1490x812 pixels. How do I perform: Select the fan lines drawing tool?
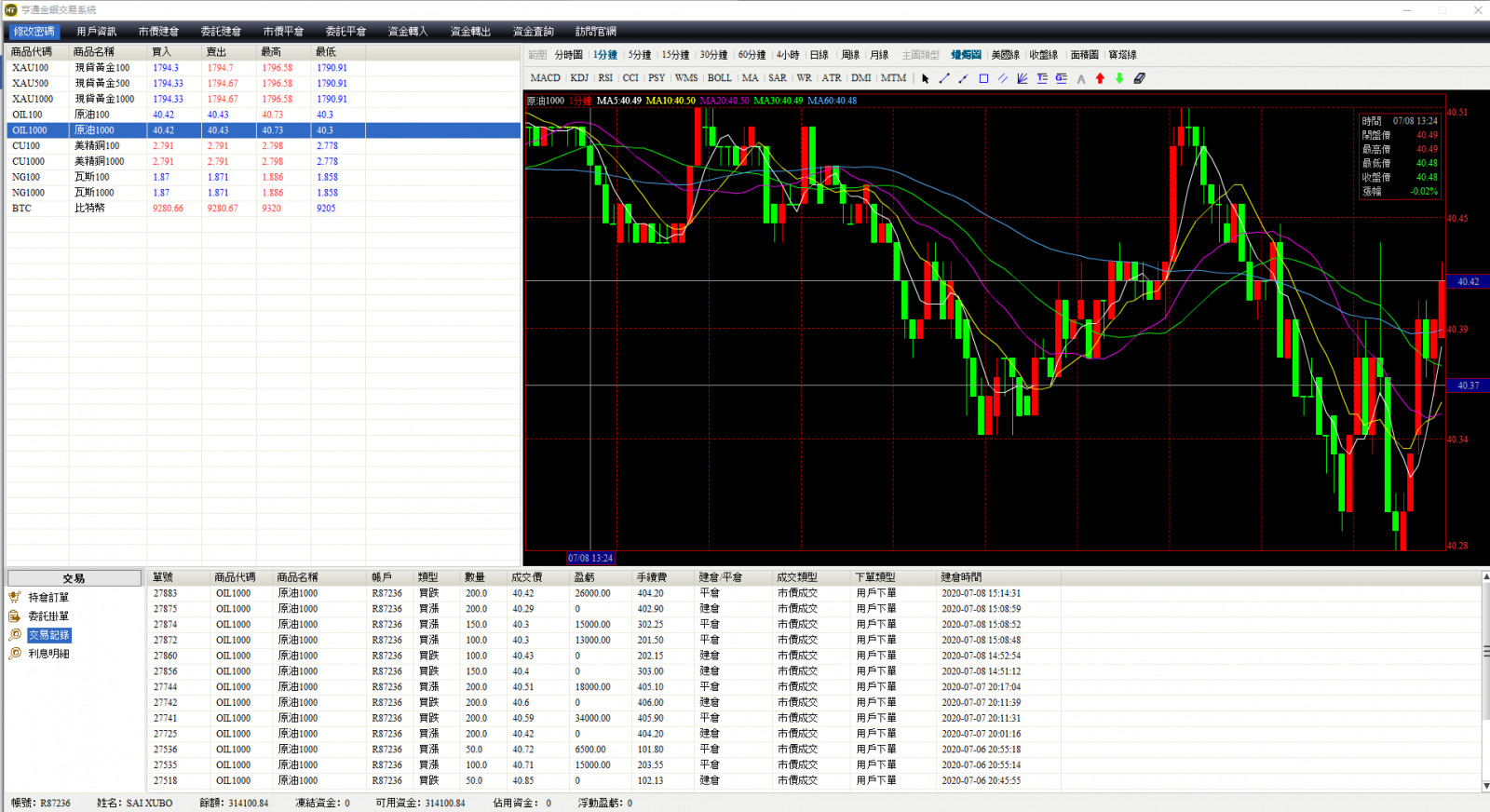(x=1023, y=79)
